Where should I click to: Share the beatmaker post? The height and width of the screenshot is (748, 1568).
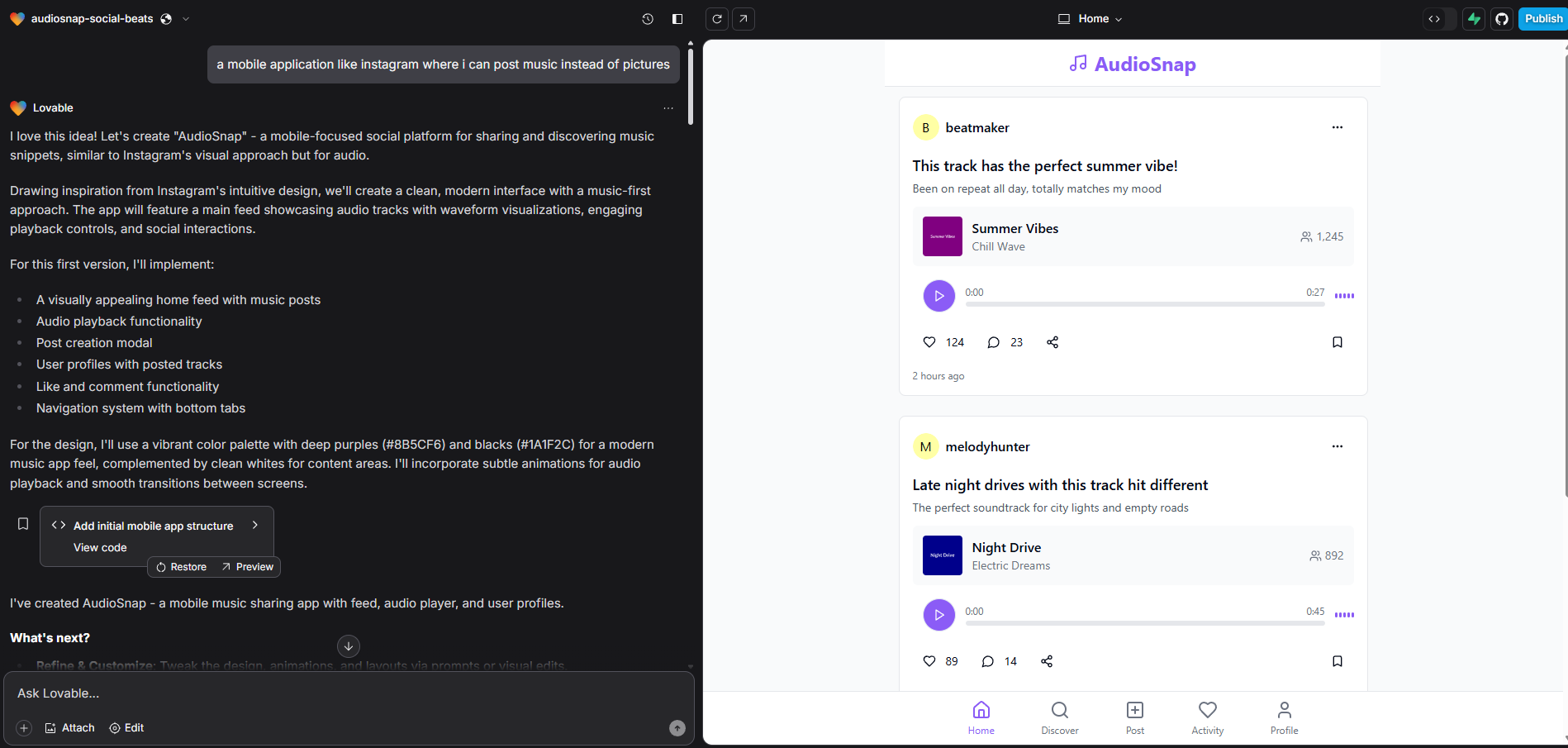click(x=1052, y=342)
